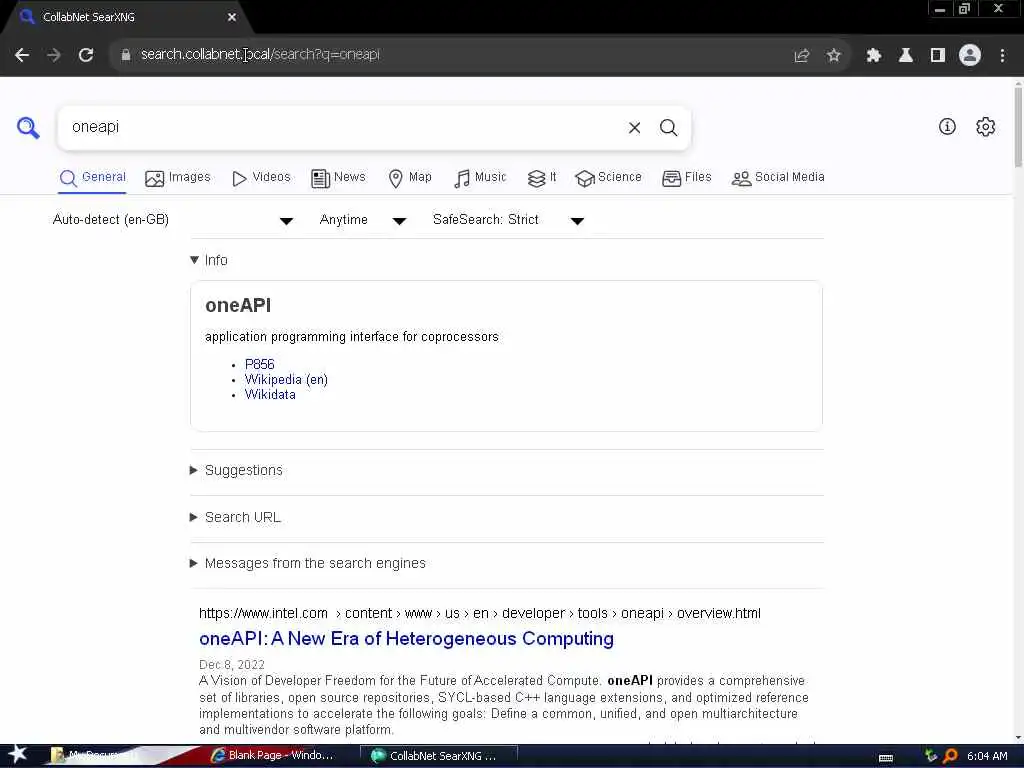Reload the page
This screenshot has width=1024, height=768.
click(x=86, y=55)
